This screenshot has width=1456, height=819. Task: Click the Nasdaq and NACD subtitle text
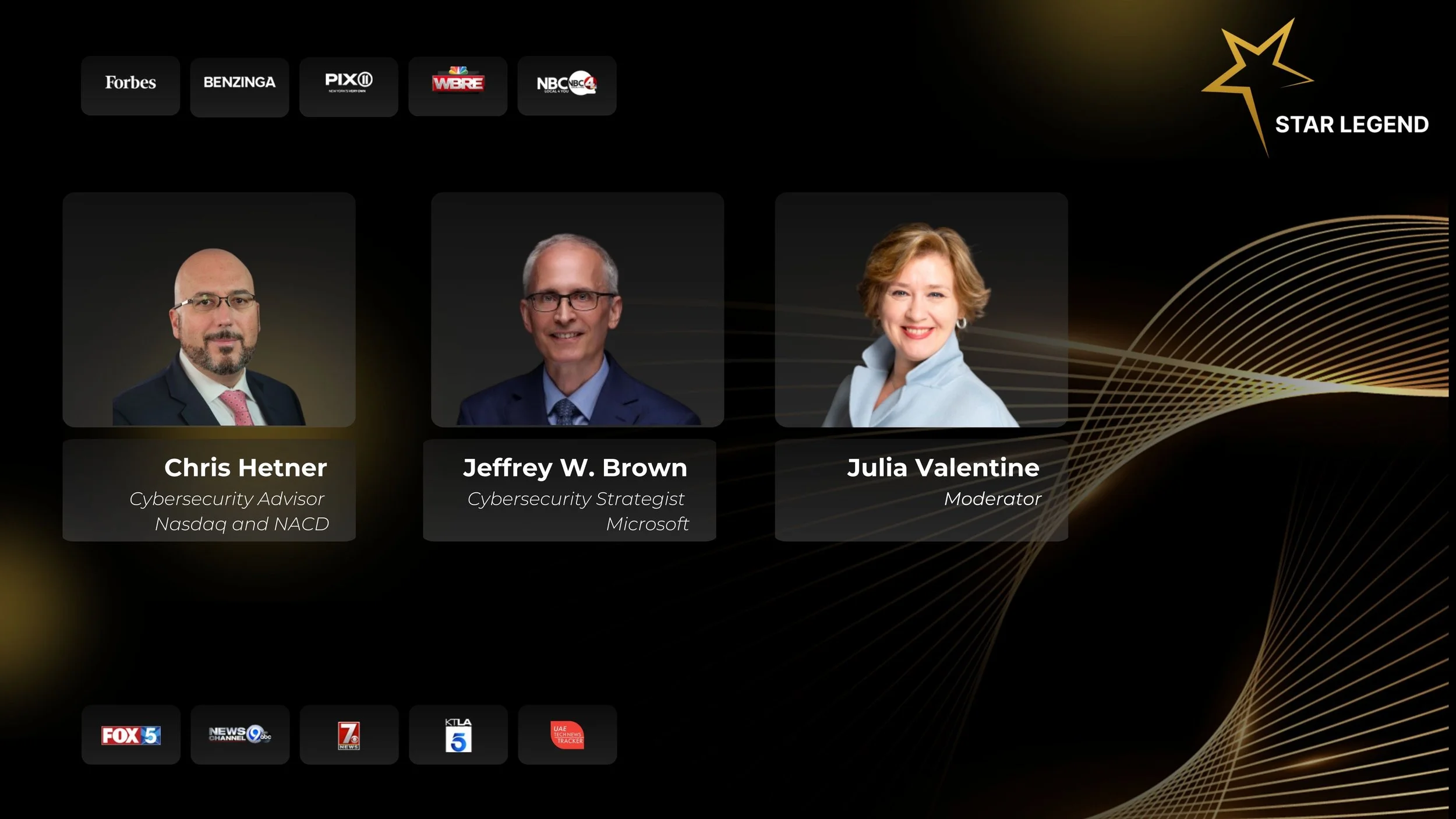[x=242, y=524]
